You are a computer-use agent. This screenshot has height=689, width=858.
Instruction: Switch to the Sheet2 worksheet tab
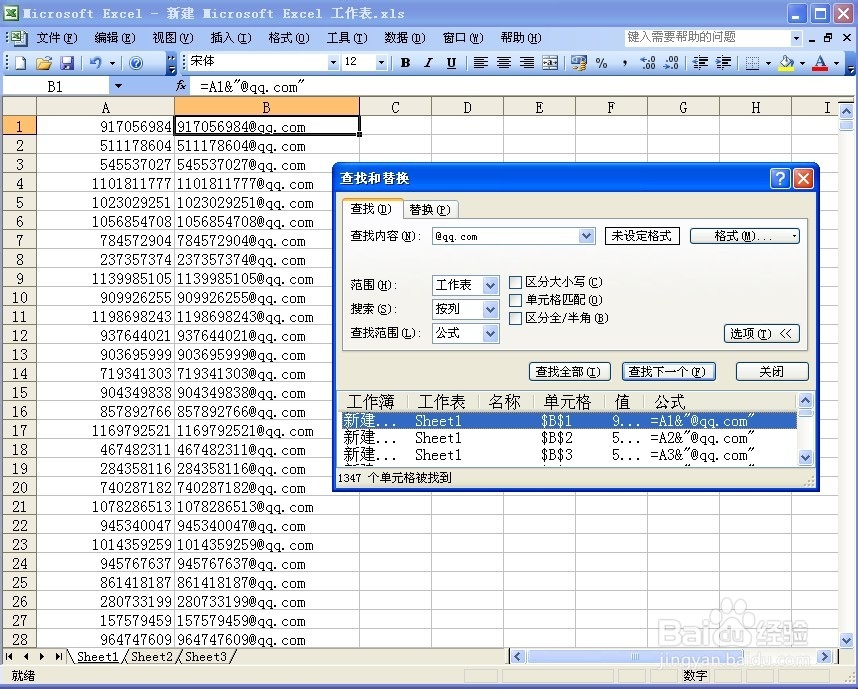point(152,656)
